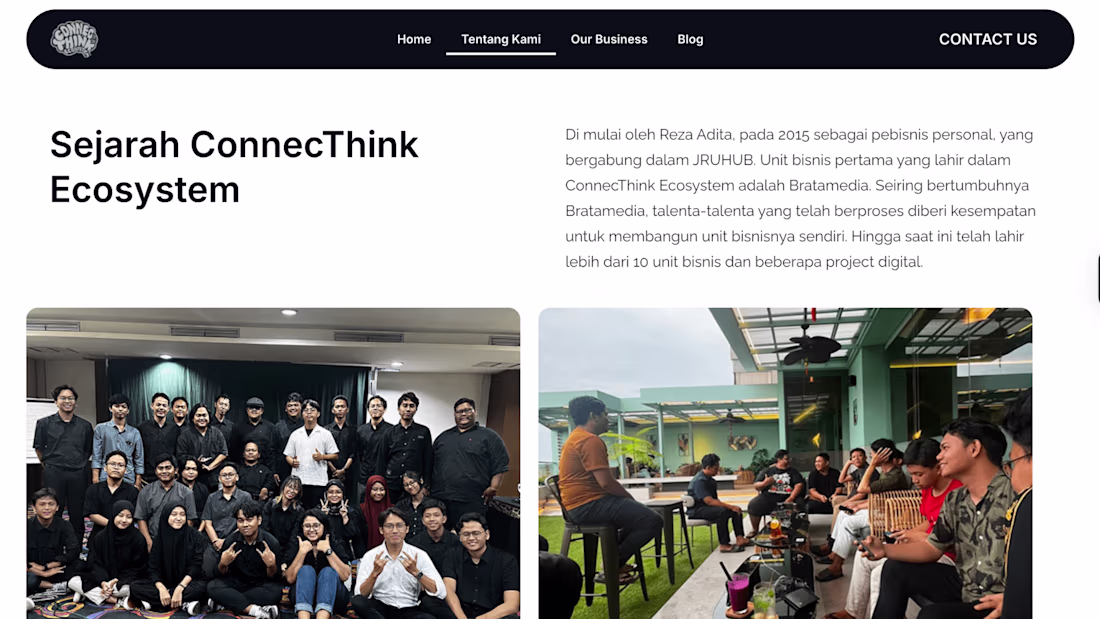The width and height of the screenshot is (1100, 619).
Task: Open the Our Business menu item
Action: 609,39
